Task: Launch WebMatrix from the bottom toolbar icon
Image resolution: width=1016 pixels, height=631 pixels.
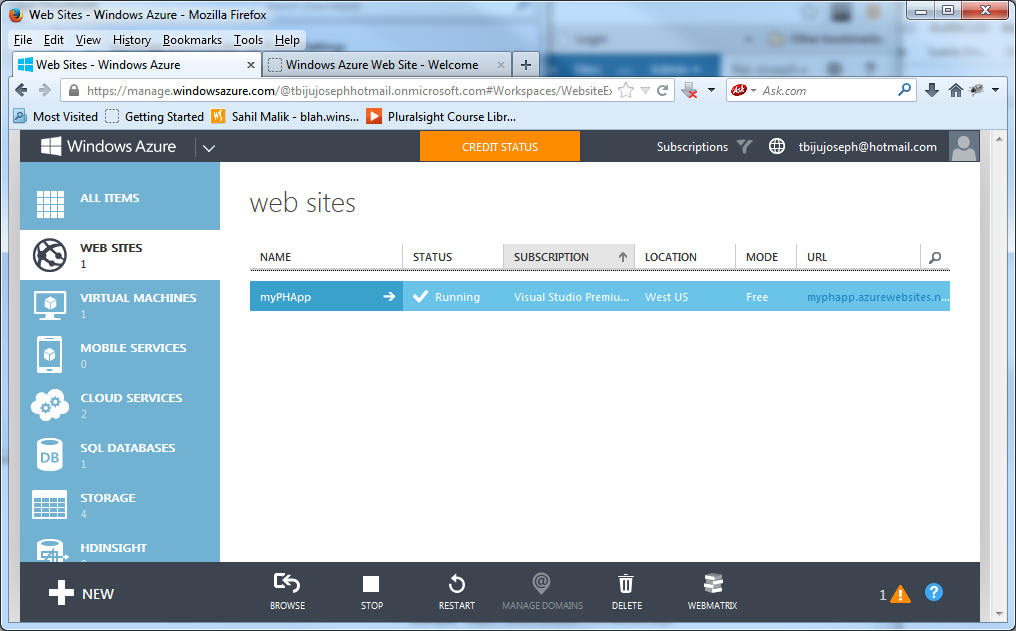Action: pos(713,583)
